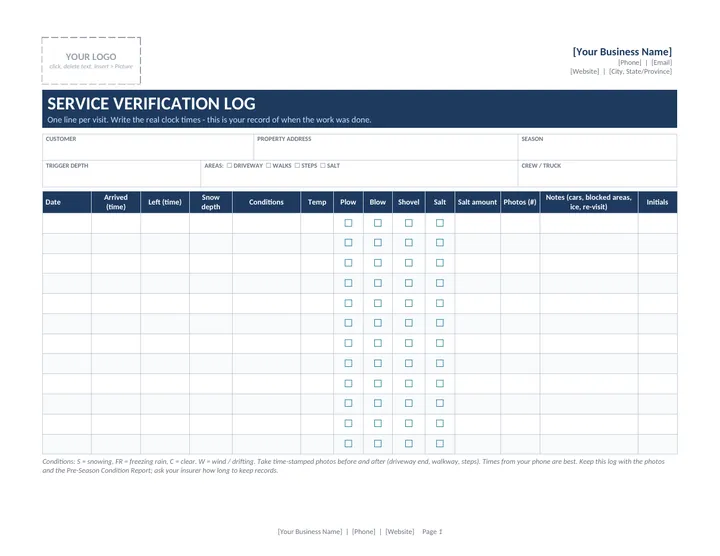Click the SERVICE VERIFICATION LOG title
The width and height of the screenshot is (720, 556).
[x=152, y=104]
